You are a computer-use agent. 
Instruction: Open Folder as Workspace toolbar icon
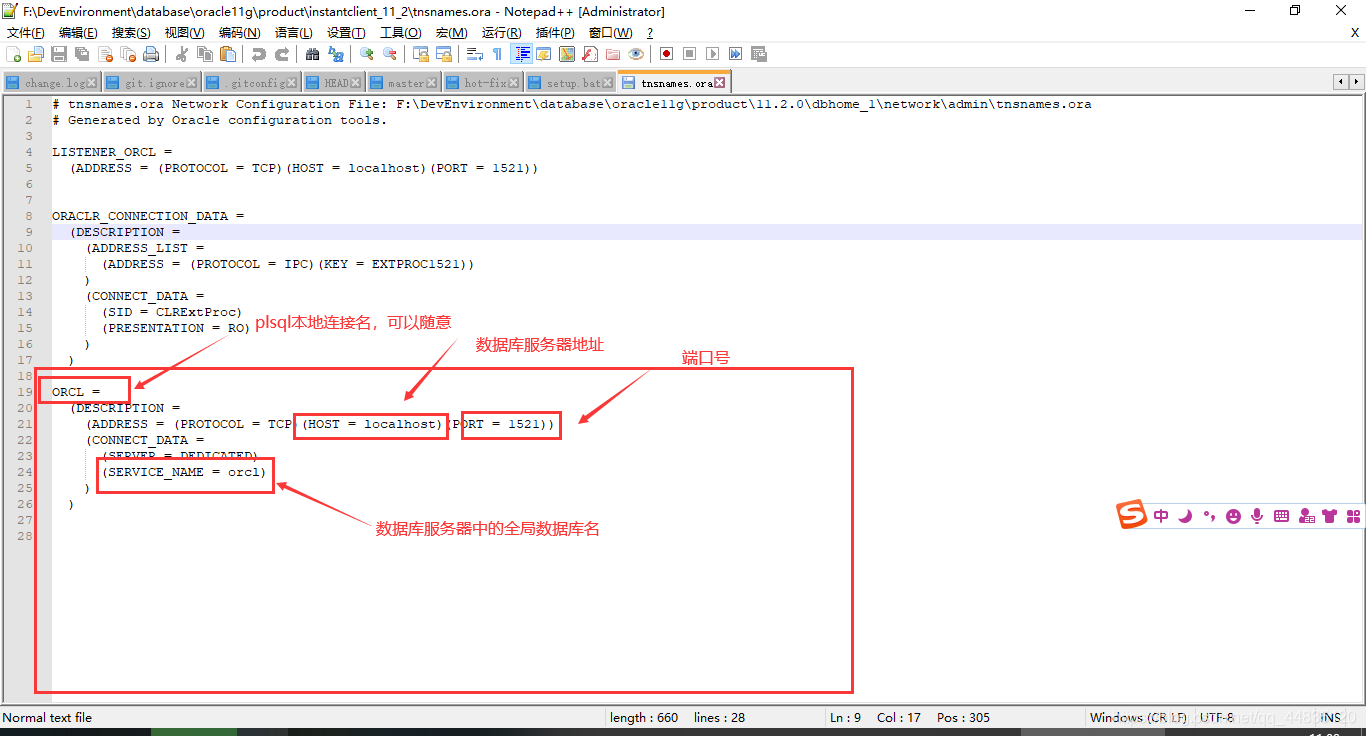pyautogui.click(x=613, y=54)
